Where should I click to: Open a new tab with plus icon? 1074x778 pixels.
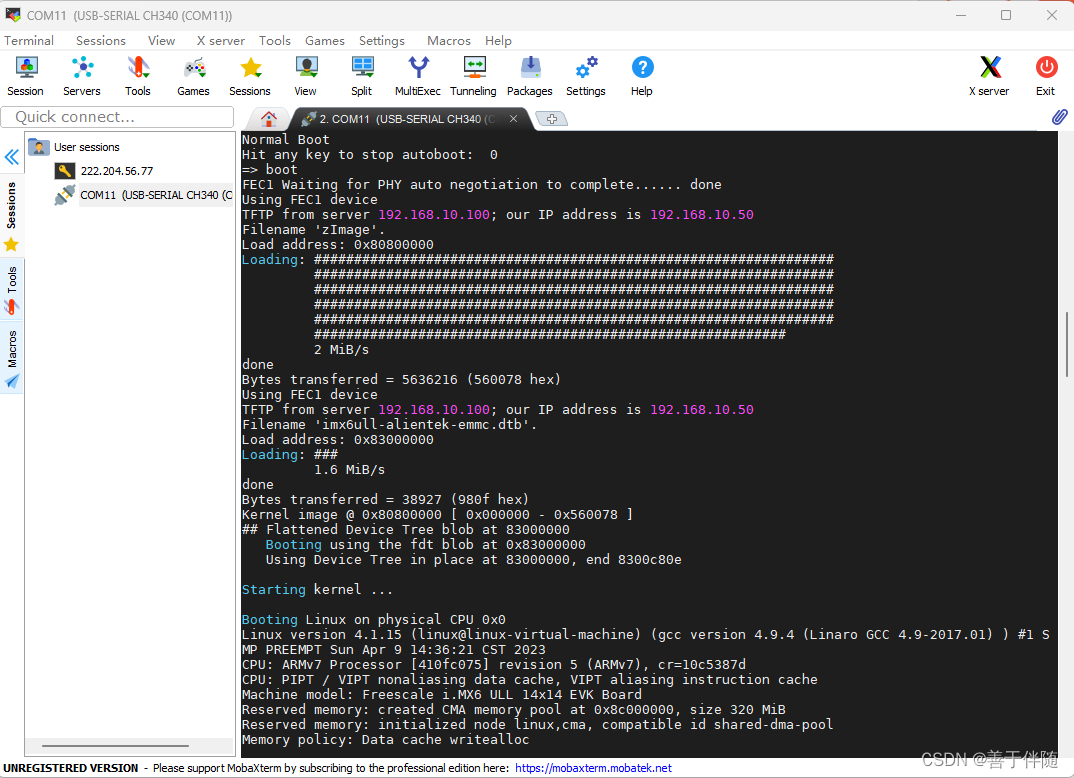(x=552, y=119)
